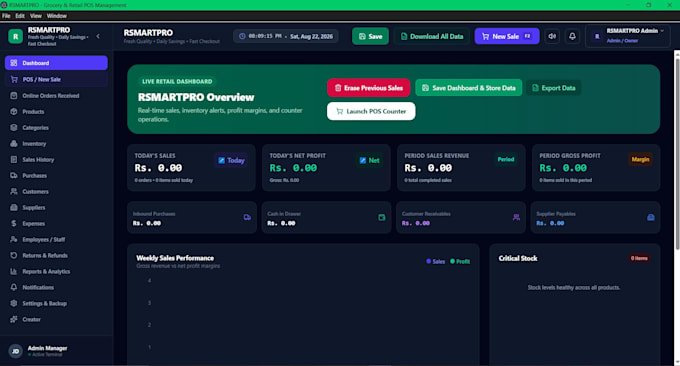Open the File menu
The width and height of the screenshot is (680, 366).
coord(6,16)
